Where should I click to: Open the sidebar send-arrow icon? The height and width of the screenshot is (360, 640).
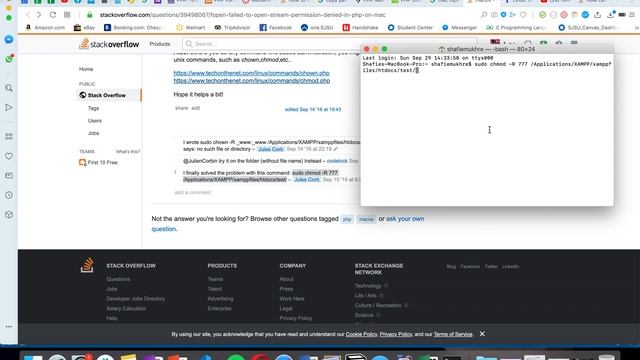pos(9,107)
